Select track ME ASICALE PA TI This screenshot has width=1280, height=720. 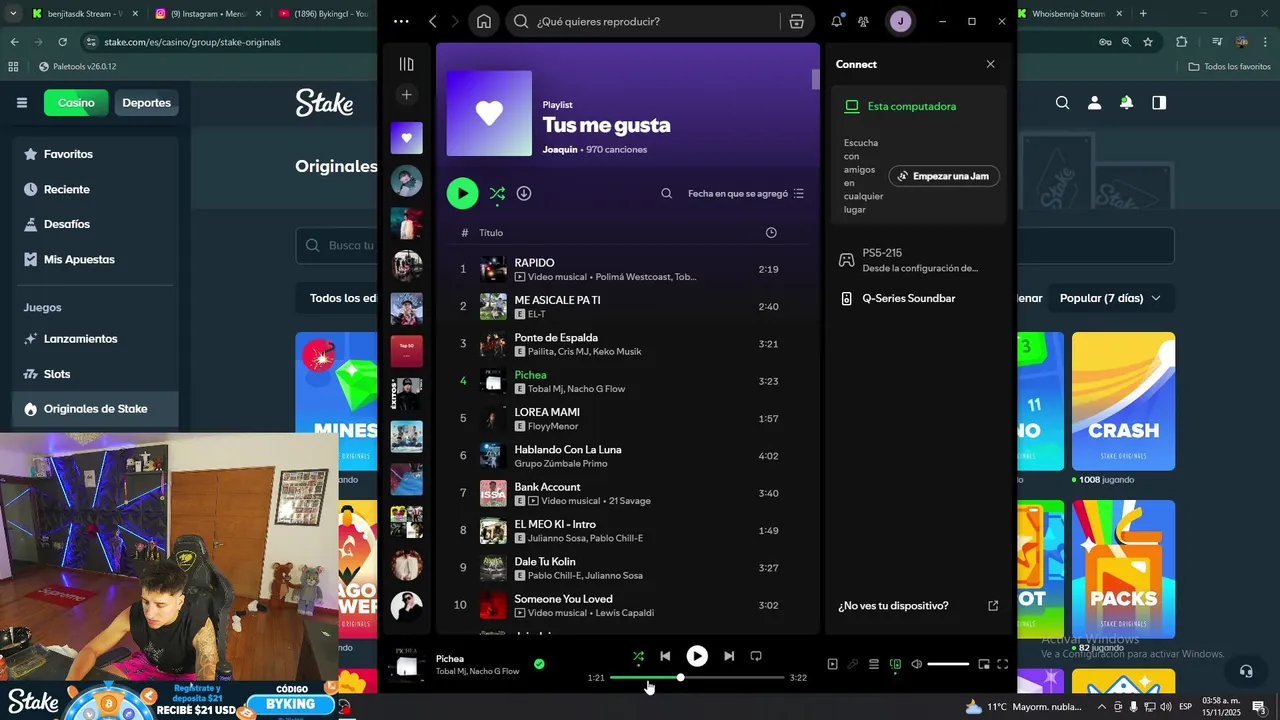[x=627, y=306]
